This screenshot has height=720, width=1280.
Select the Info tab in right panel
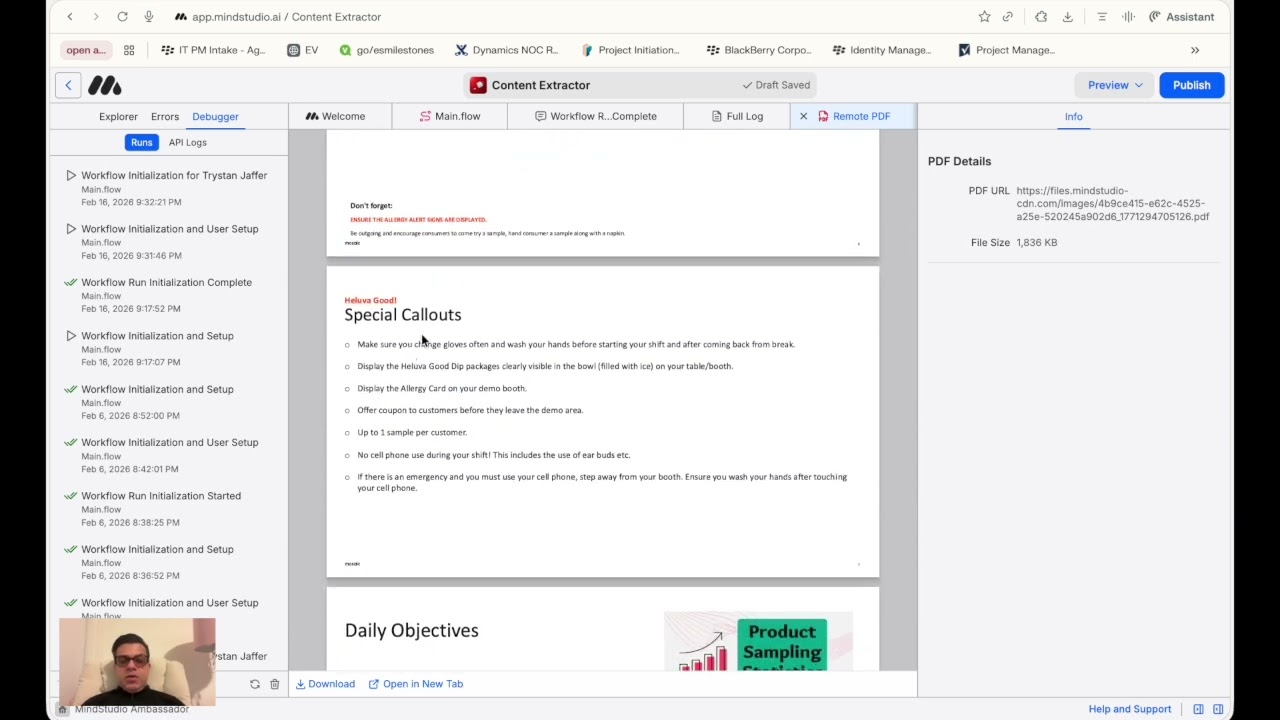[x=1073, y=117]
